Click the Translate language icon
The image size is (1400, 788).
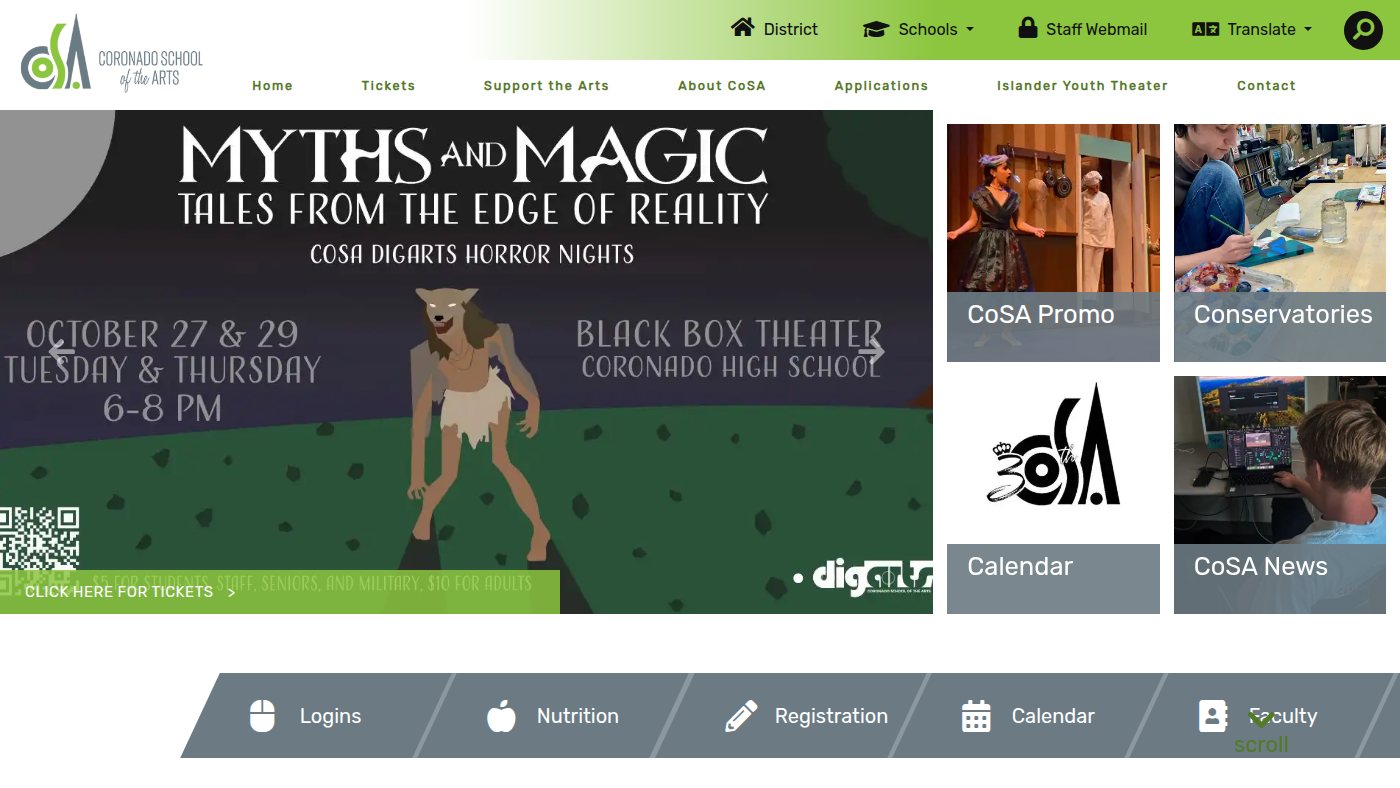click(x=1205, y=29)
